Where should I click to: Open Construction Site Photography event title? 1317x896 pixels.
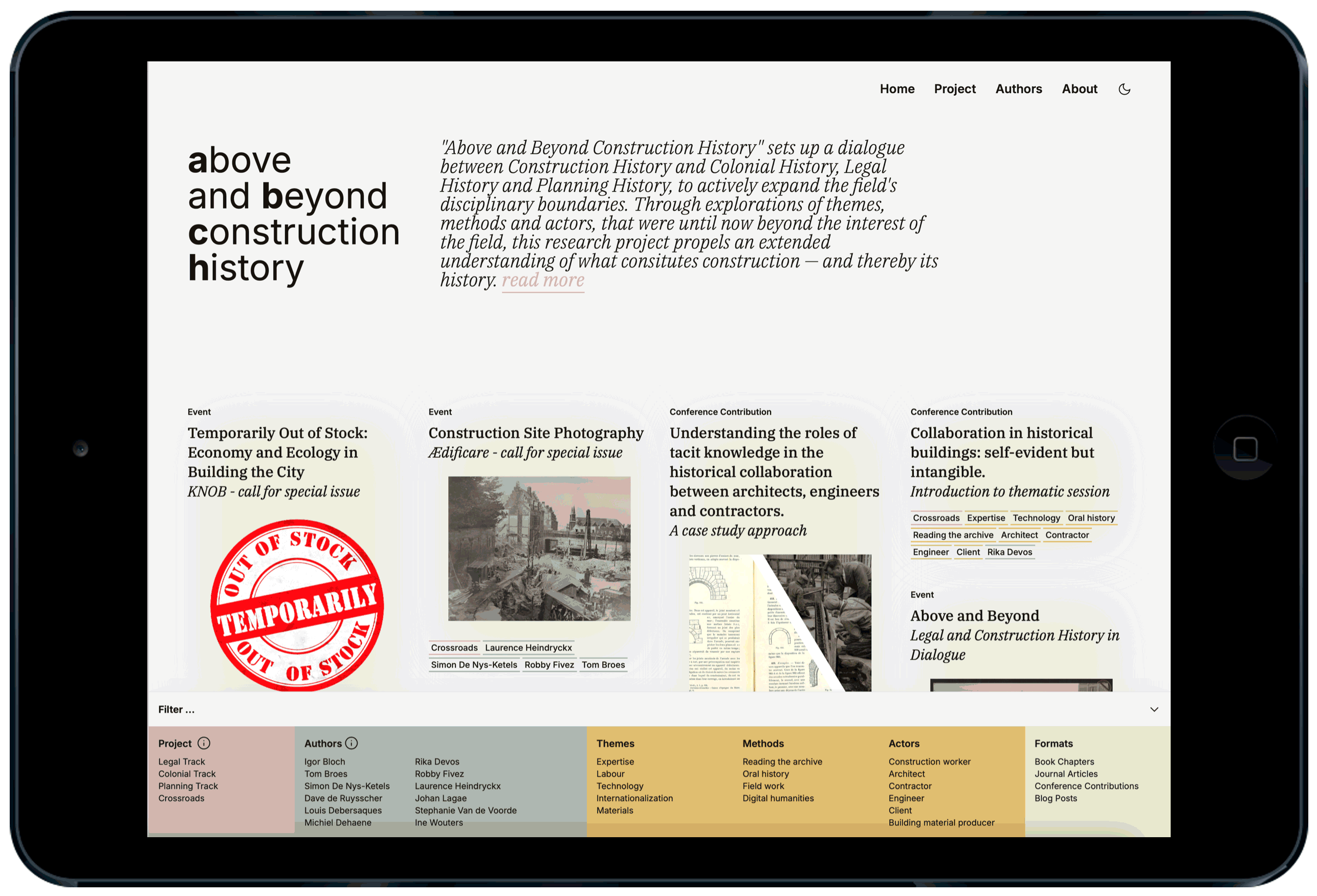(536, 433)
